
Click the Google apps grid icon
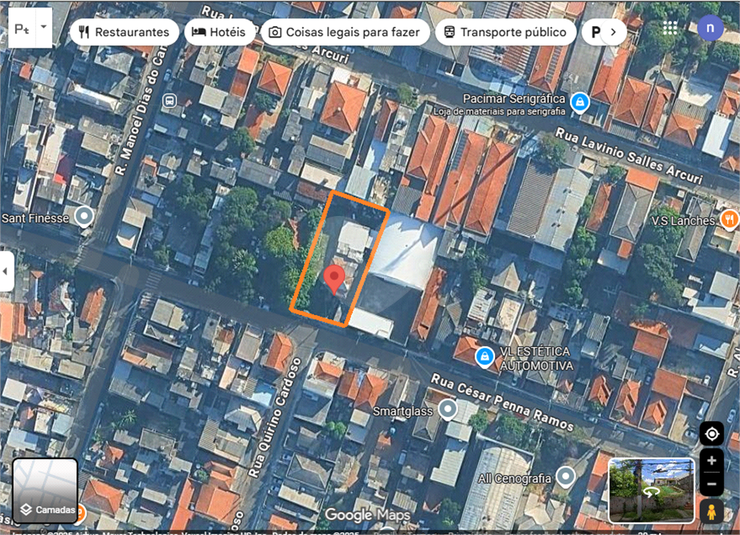[x=670, y=28]
